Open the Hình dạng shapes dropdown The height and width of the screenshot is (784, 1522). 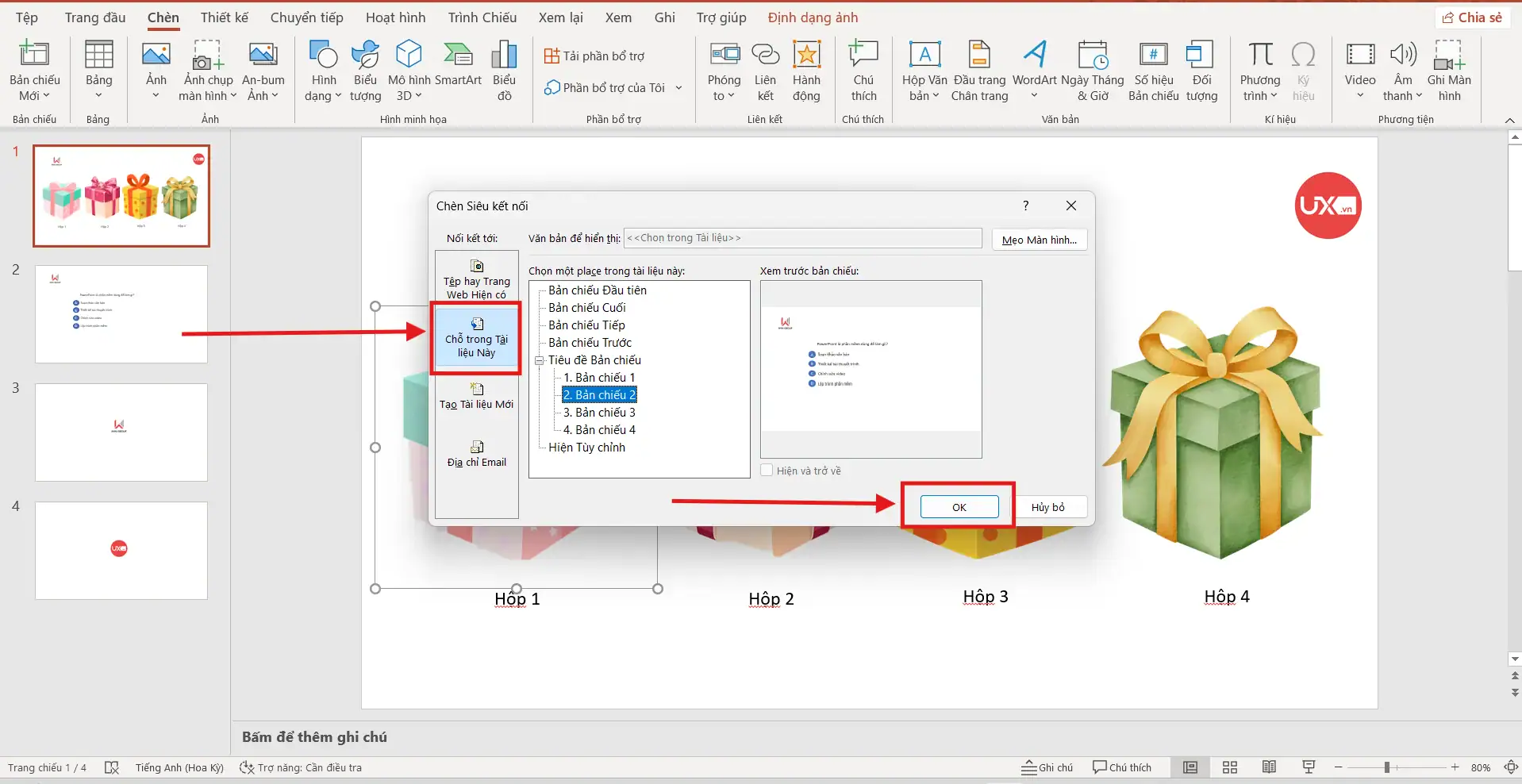pyautogui.click(x=322, y=70)
